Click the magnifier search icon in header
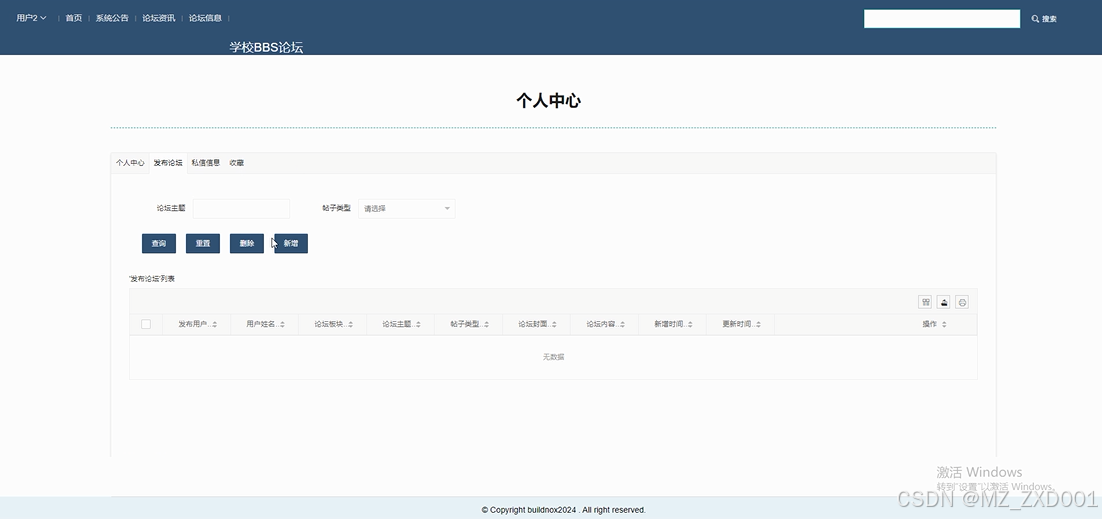Viewport: 1102px width, 519px height. point(1035,19)
